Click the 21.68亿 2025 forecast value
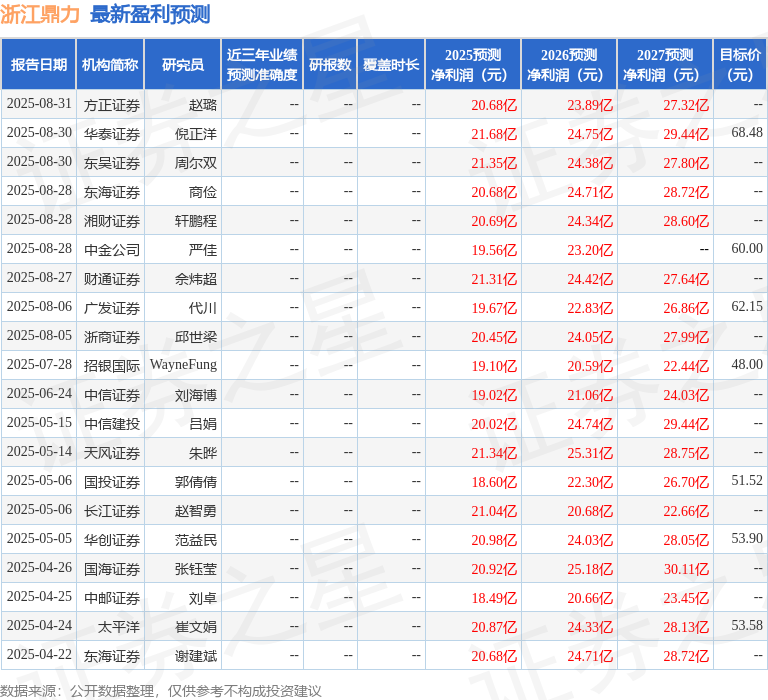Screen dimensions: 768x700 click(494, 134)
